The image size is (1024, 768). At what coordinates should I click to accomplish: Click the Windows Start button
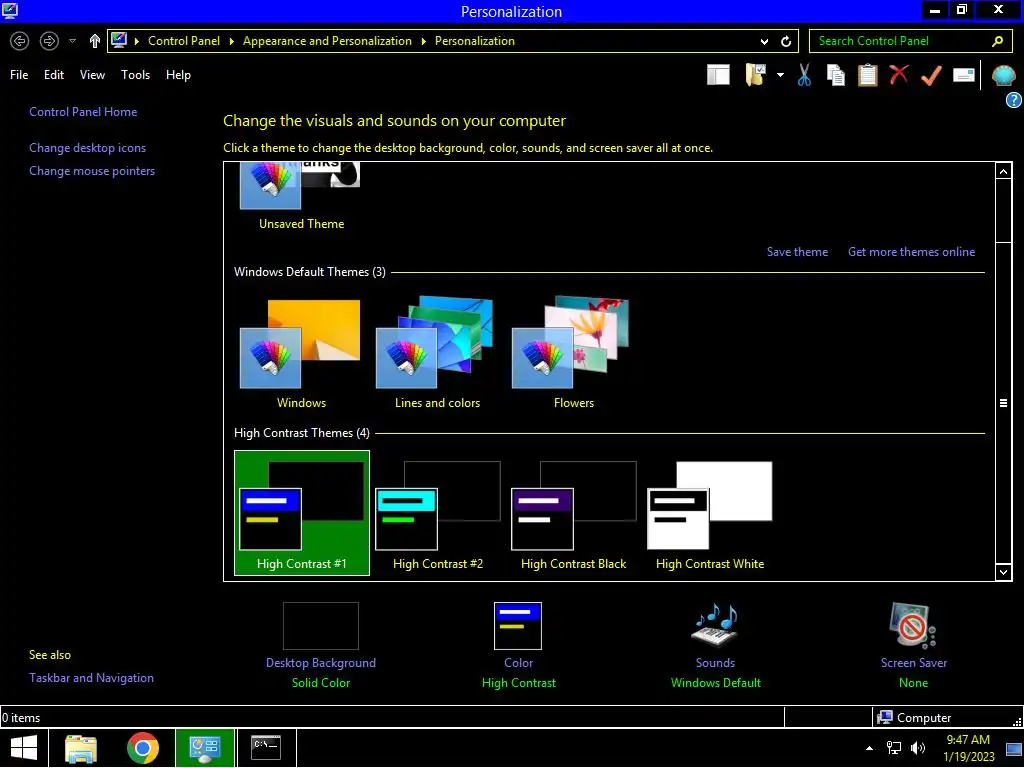(24, 748)
